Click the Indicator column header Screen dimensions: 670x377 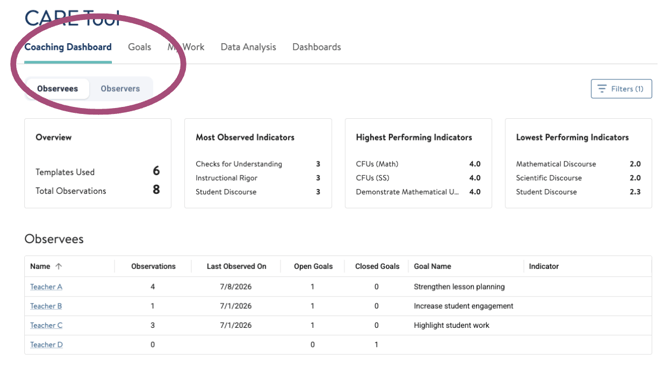point(544,266)
